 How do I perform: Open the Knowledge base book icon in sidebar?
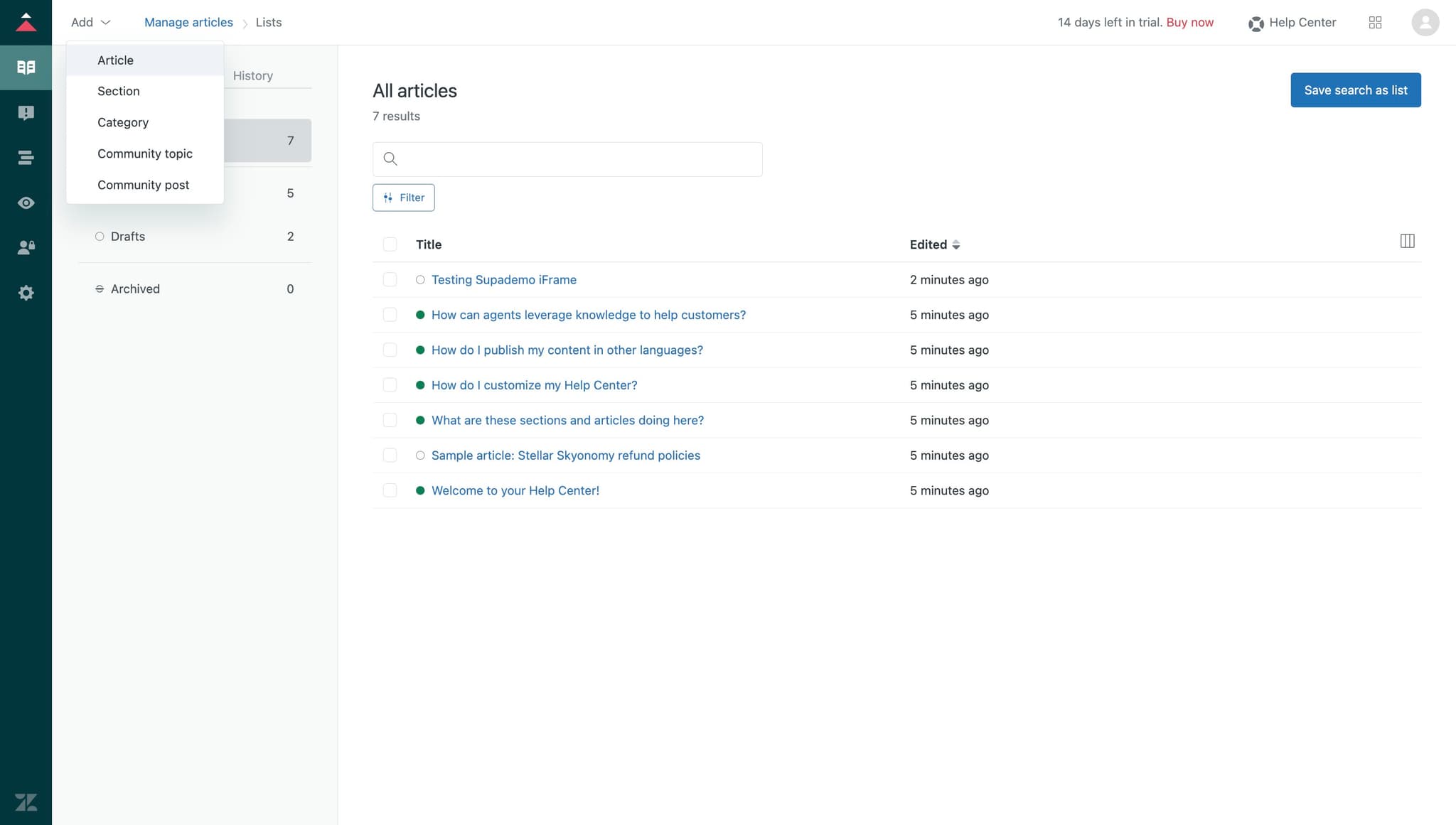[x=26, y=68]
